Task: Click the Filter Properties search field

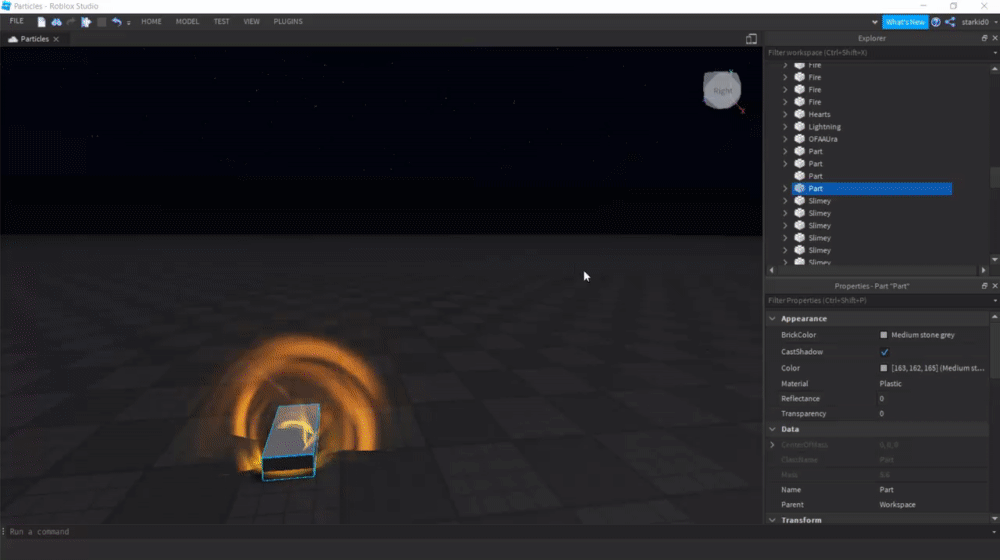Action: coord(878,300)
